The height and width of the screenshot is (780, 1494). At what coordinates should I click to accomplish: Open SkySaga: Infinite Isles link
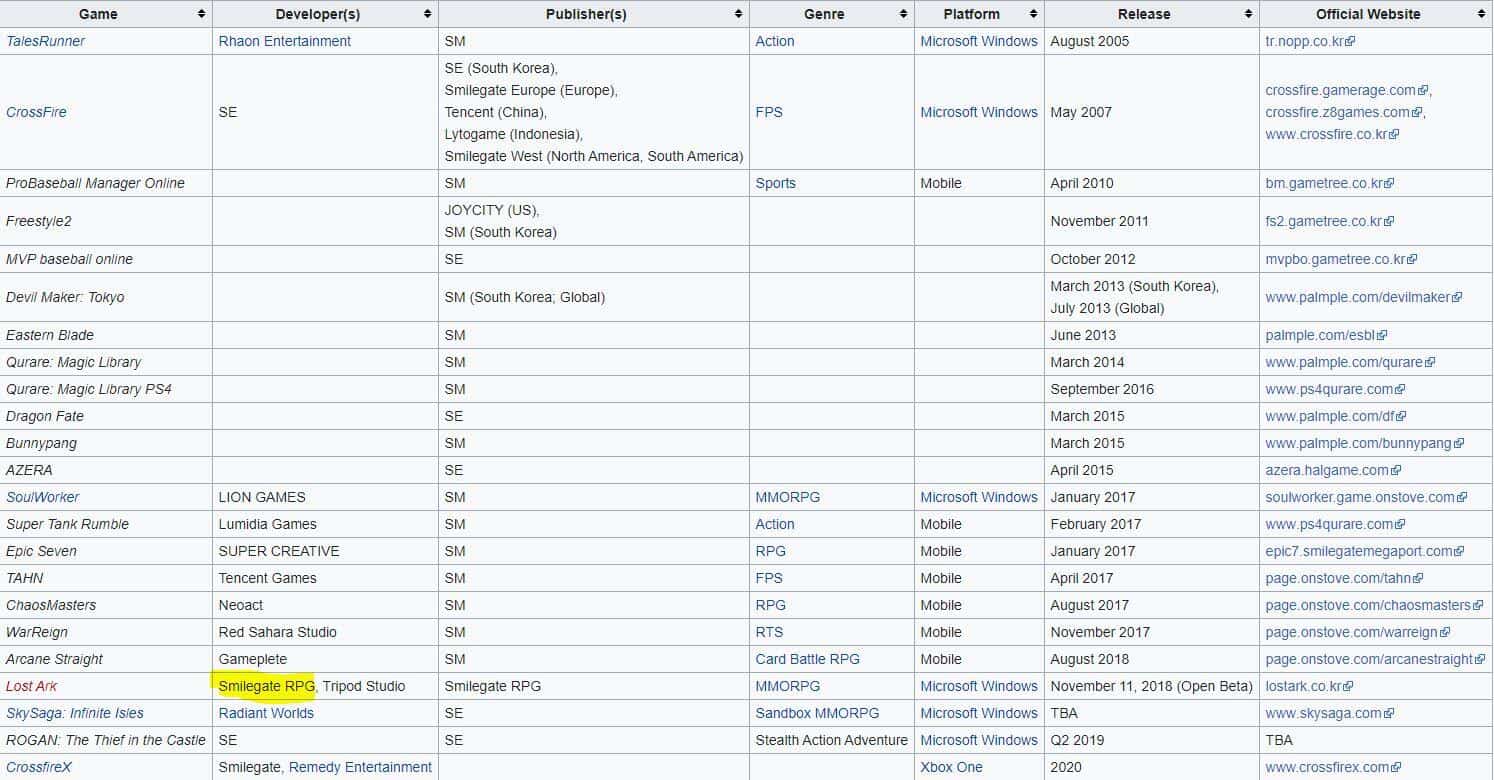click(x=75, y=713)
